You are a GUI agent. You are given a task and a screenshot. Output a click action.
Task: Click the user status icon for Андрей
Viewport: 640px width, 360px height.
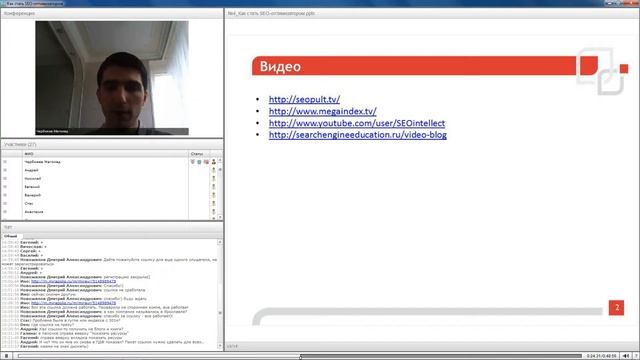click(213, 170)
